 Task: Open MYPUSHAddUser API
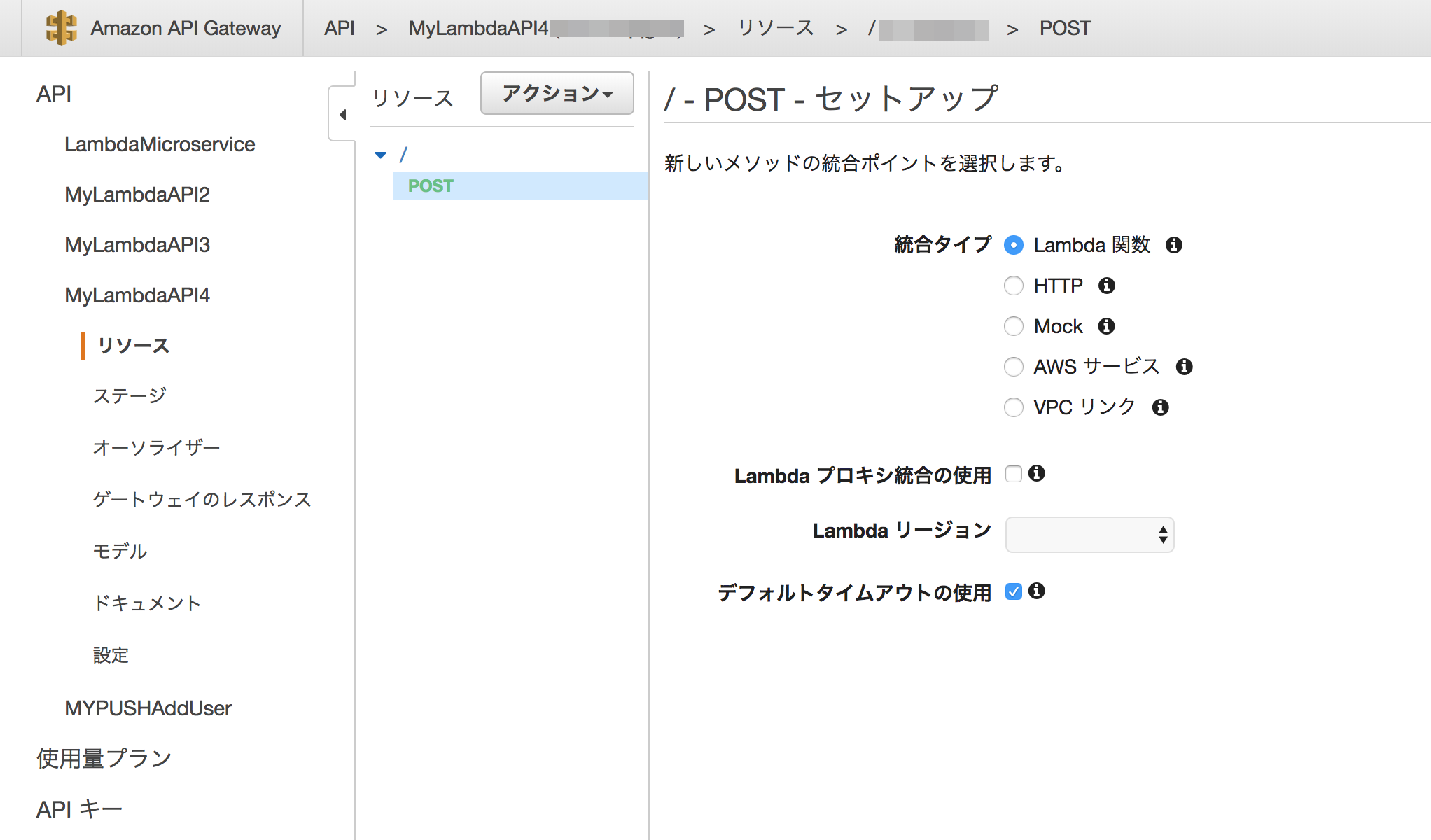pos(148,708)
